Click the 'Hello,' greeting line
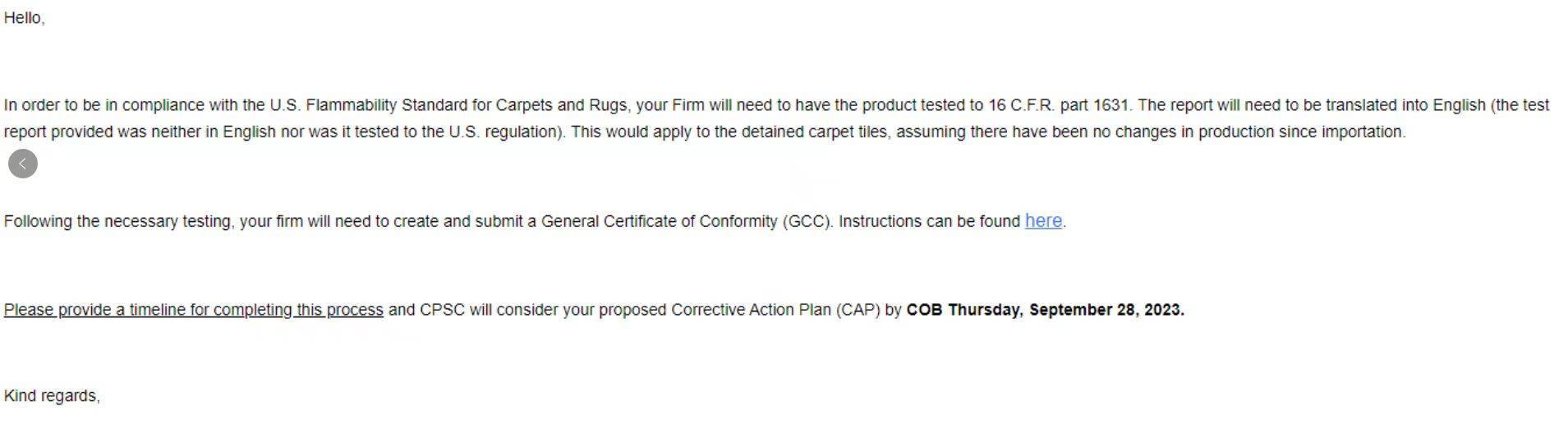 pos(25,18)
